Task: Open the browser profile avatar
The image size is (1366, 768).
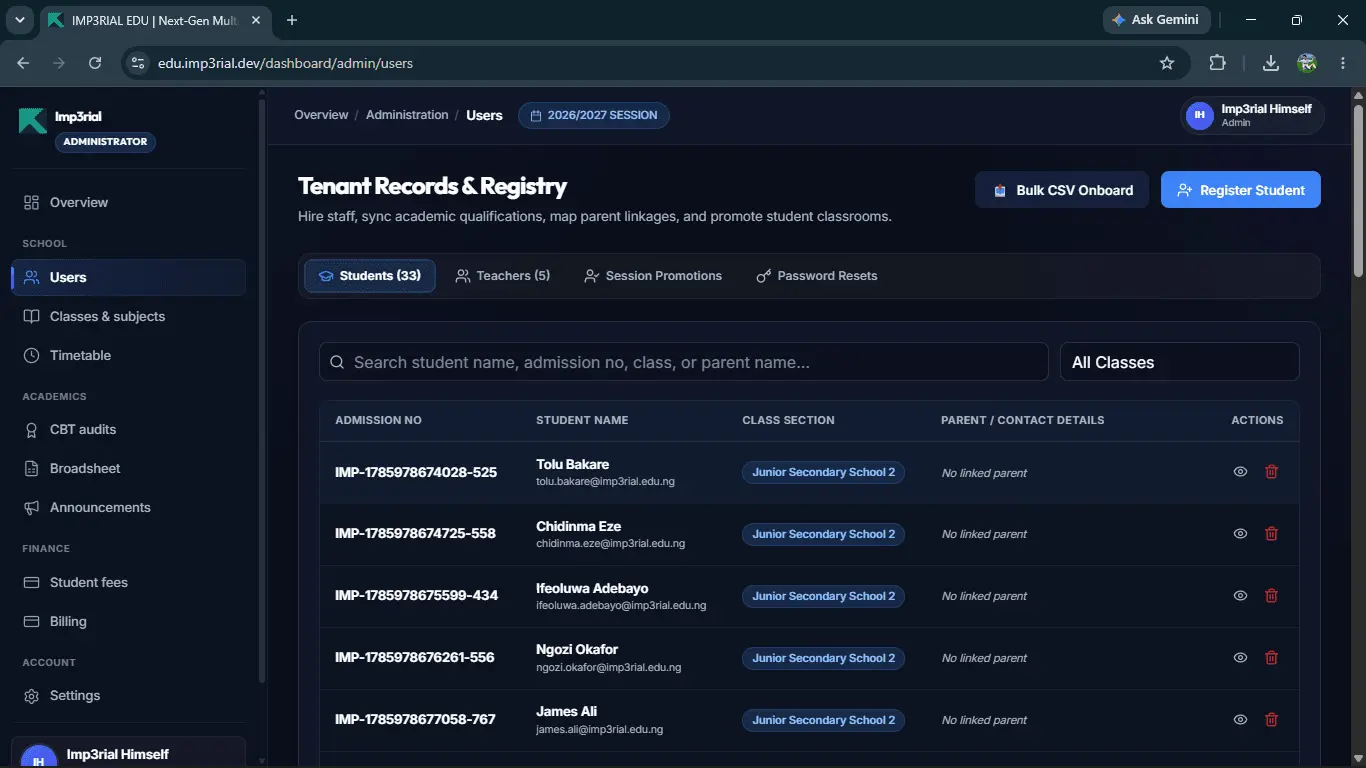Action: (1307, 63)
